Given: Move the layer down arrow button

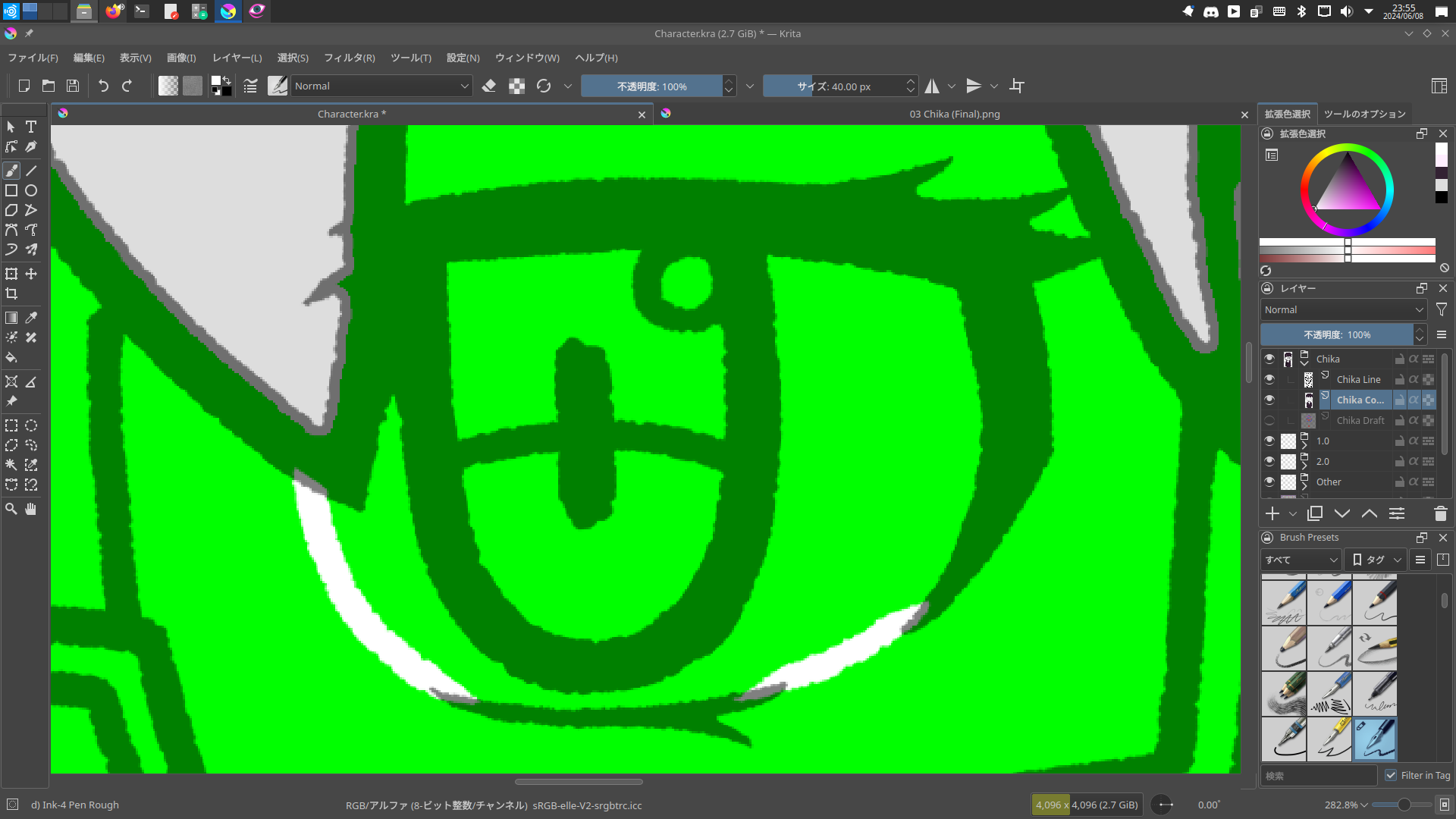Looking at the screenshot, I should pos(1342,513).
